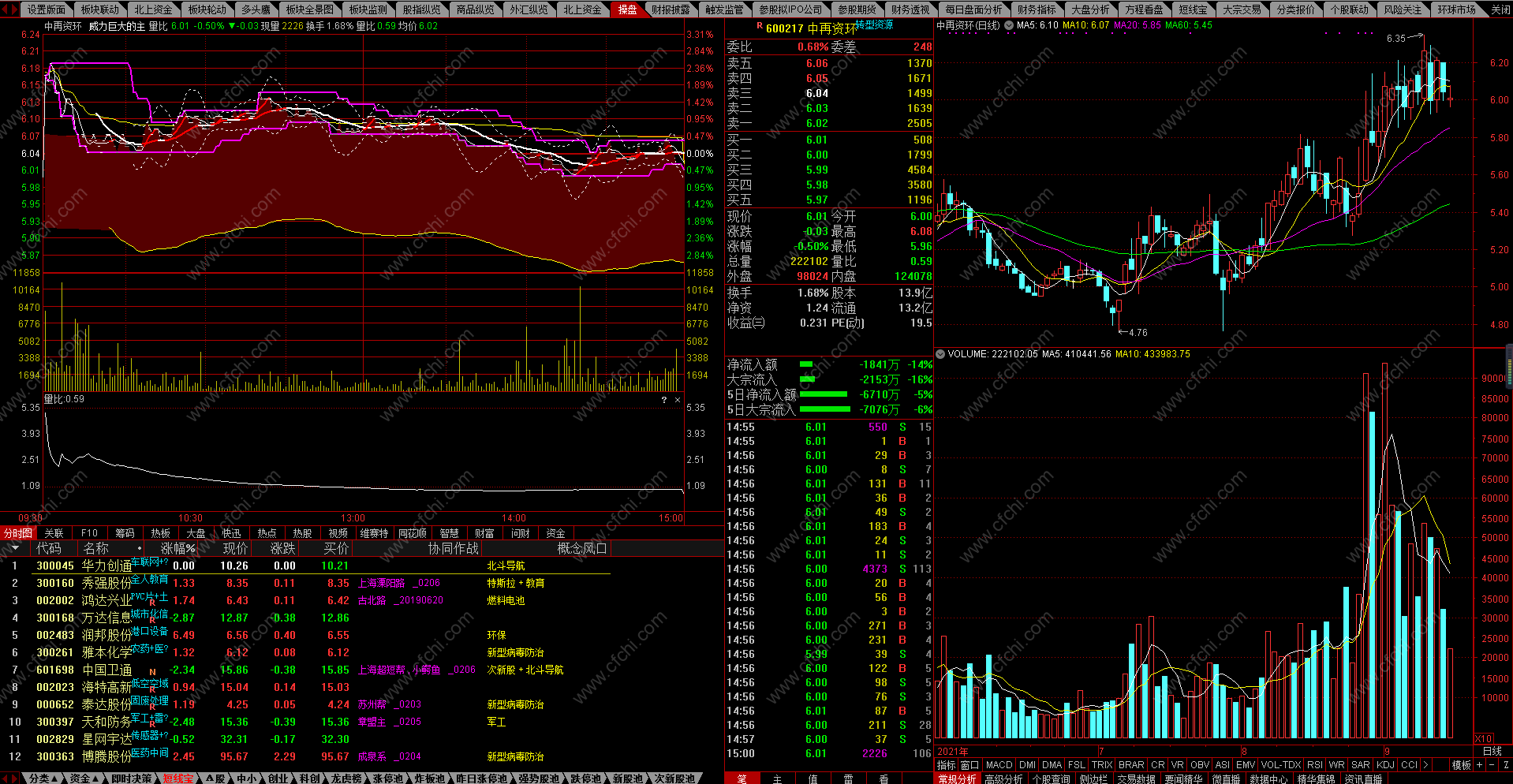This screenshot has height=784, width=1513.
Task: Switch to the 雷 tab under the tick list
Action: [x=848, y=778]
